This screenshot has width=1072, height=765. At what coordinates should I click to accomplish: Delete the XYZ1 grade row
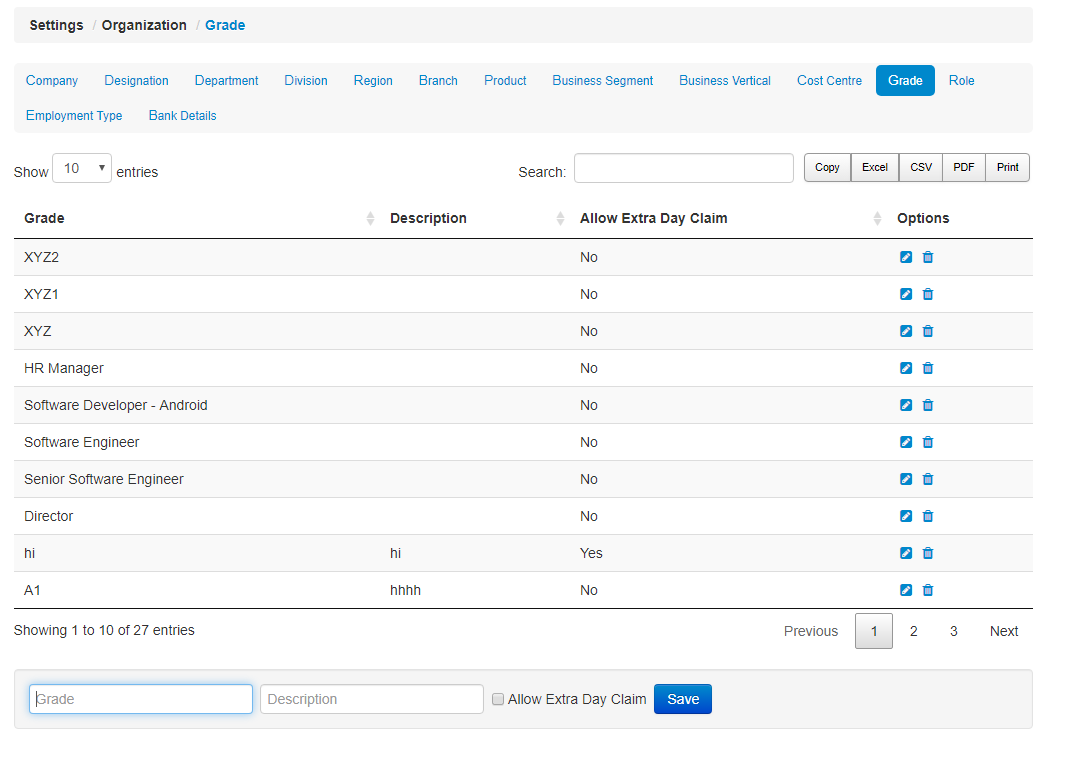(928, 294)
